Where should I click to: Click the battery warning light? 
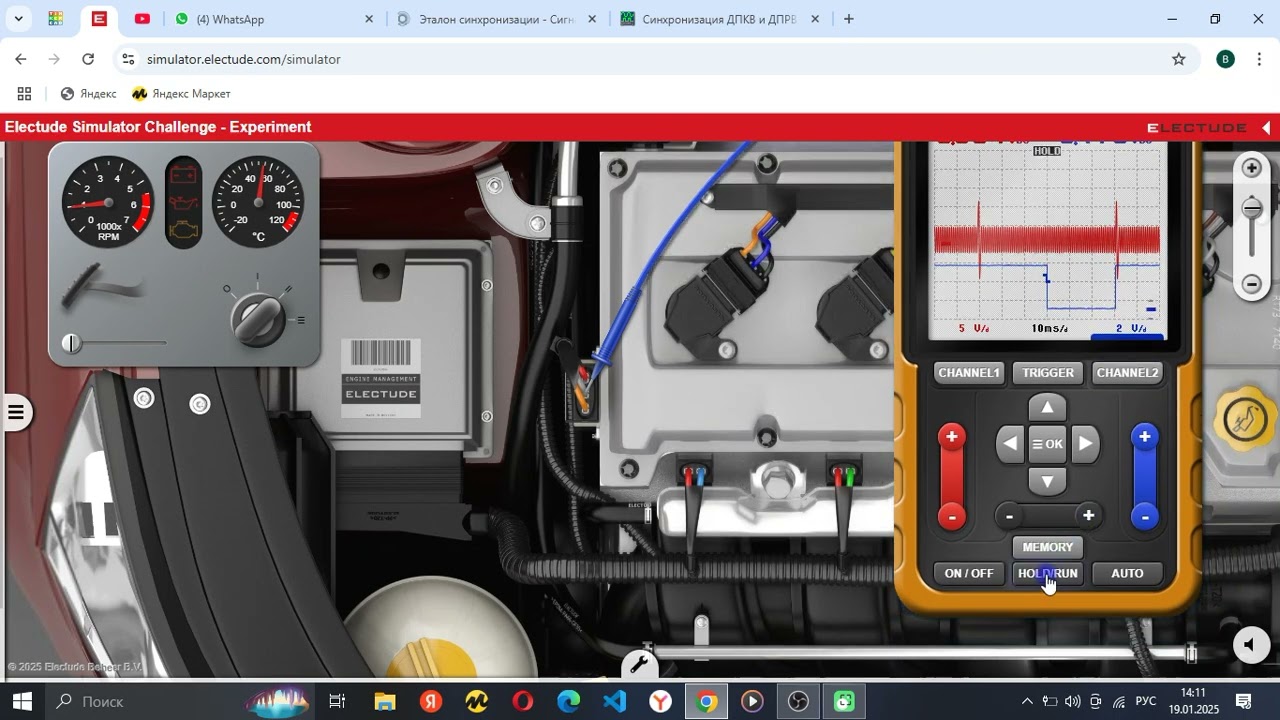pos(183,176)
